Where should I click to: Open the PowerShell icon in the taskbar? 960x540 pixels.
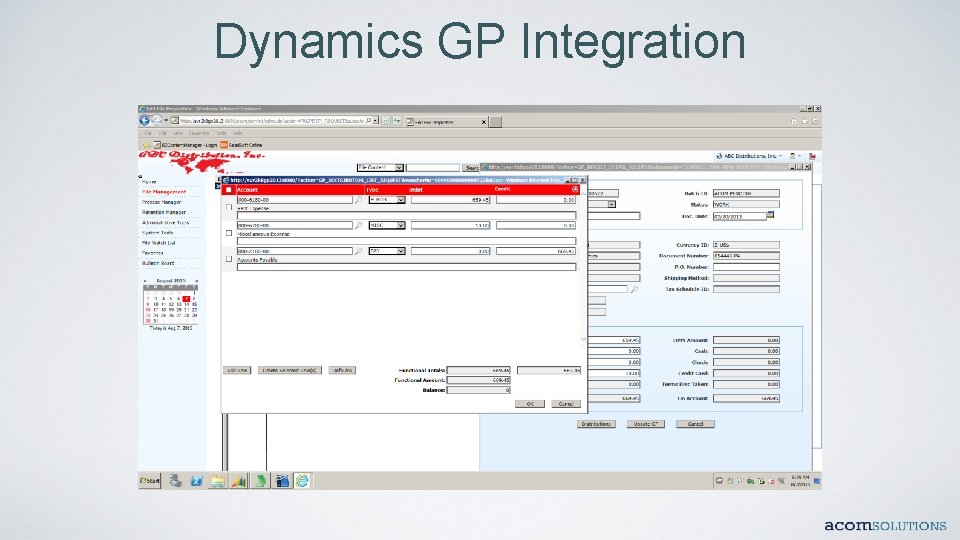[197, 481]
